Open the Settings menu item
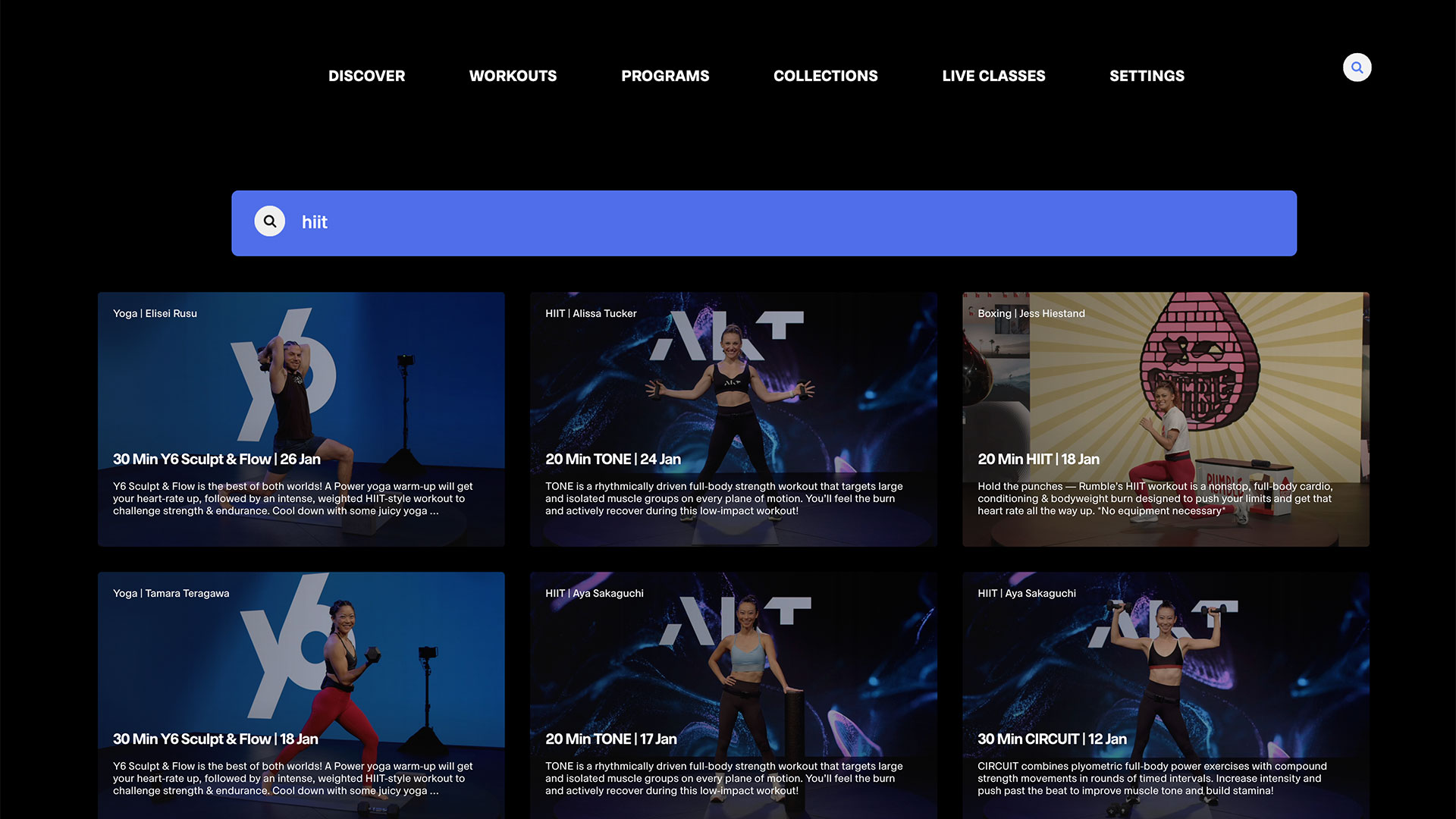 [1147, 76]
